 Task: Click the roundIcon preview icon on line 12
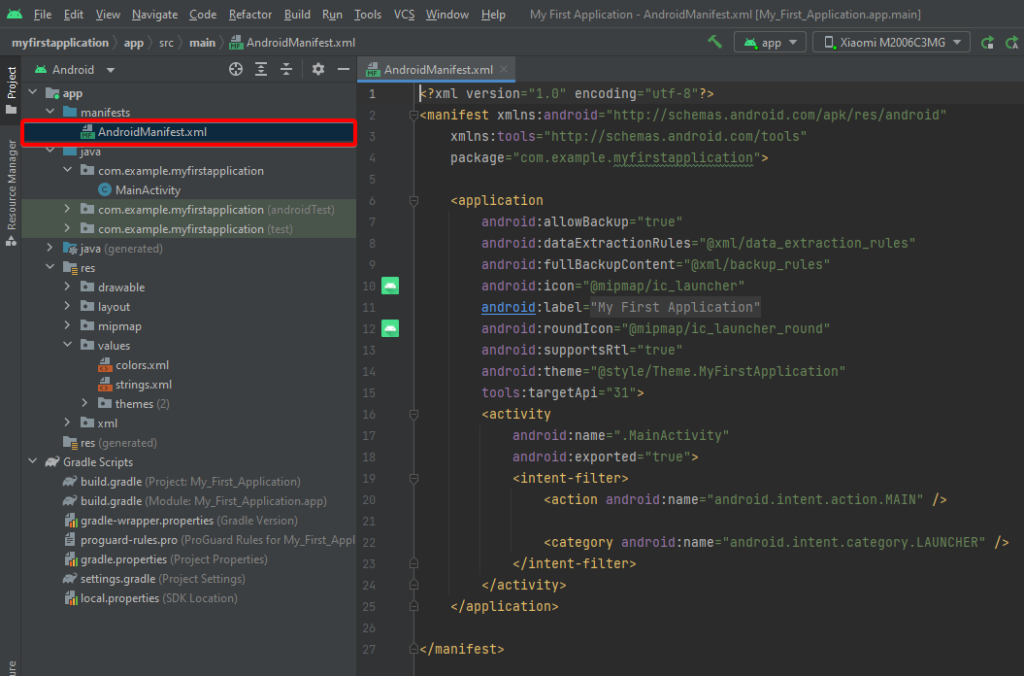click(389, 328)
